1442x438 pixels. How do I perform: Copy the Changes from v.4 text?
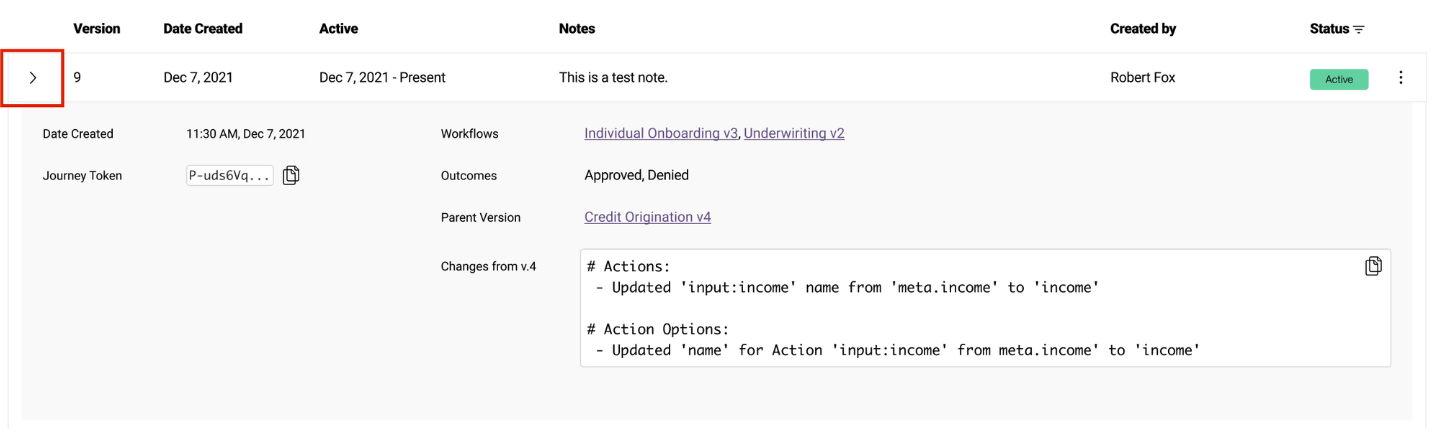[1373, 266]
